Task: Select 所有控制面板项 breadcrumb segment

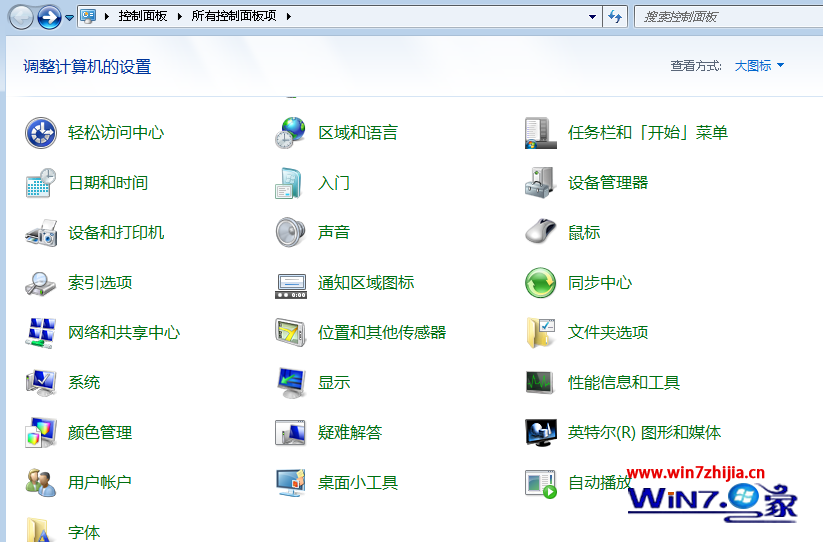Action: (x=234, y=17)
